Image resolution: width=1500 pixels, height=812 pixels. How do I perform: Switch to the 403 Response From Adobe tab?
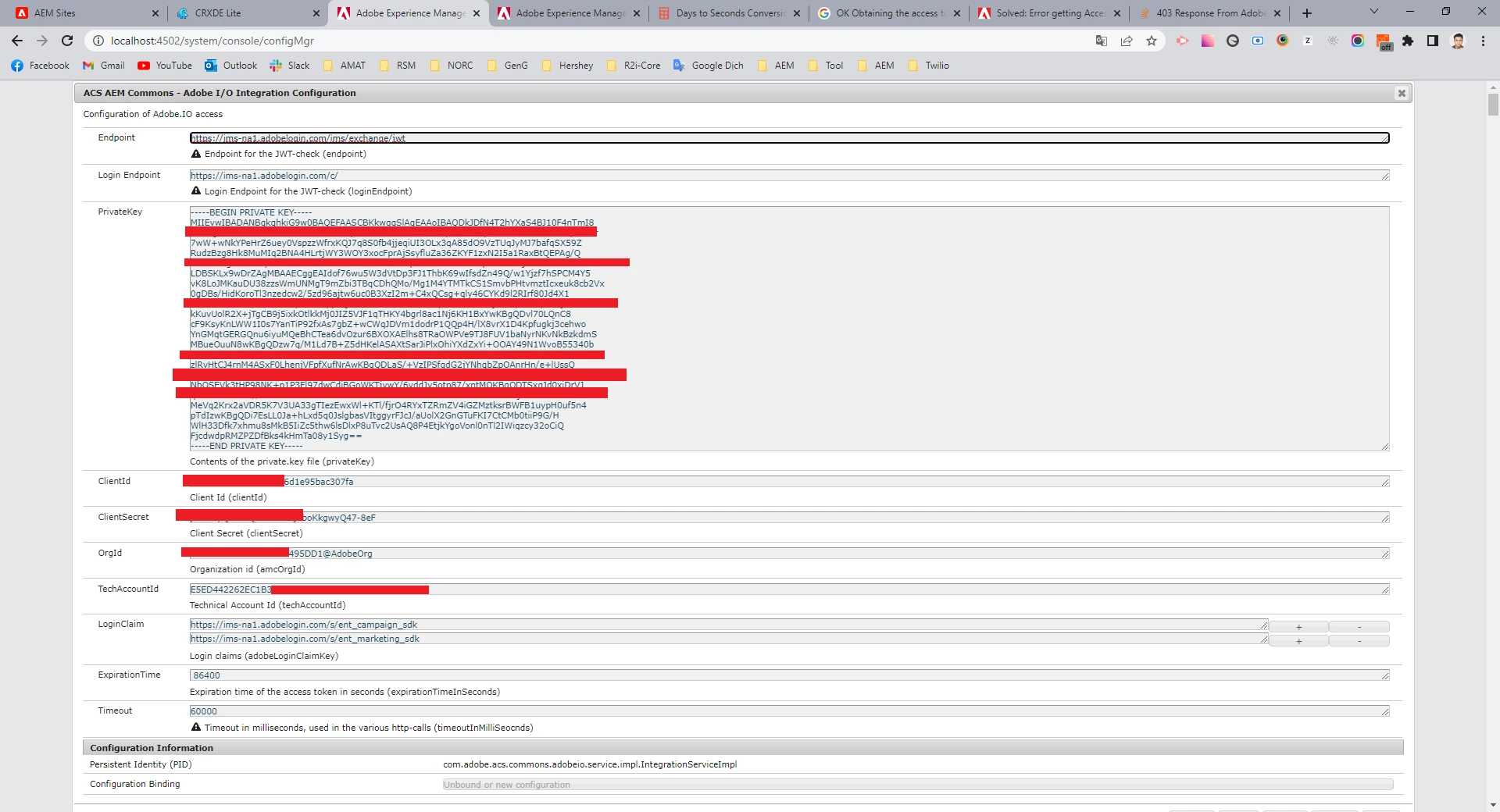[x=1209, y=13]
